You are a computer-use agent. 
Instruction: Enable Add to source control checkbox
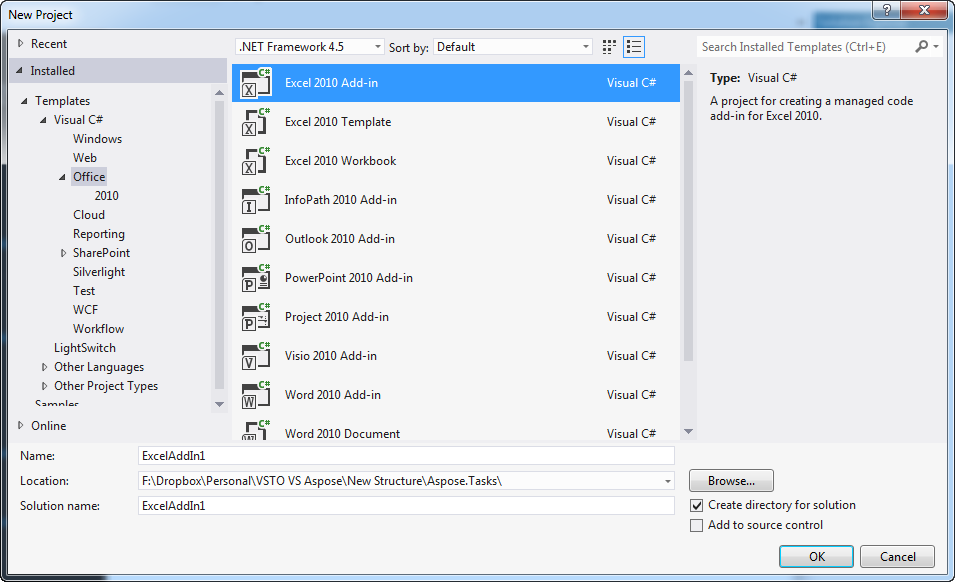pyautogui.click(x=697, y=525)
